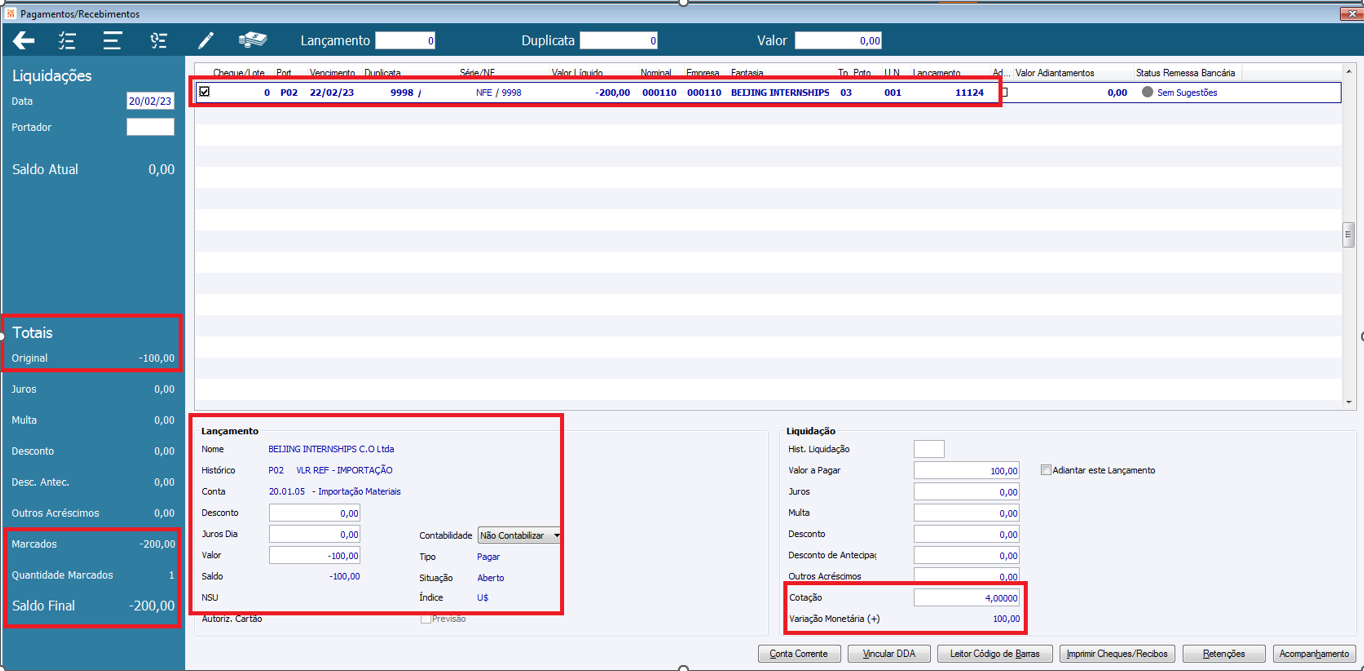Click the Leitor Código de Barras button

(995, 653)
